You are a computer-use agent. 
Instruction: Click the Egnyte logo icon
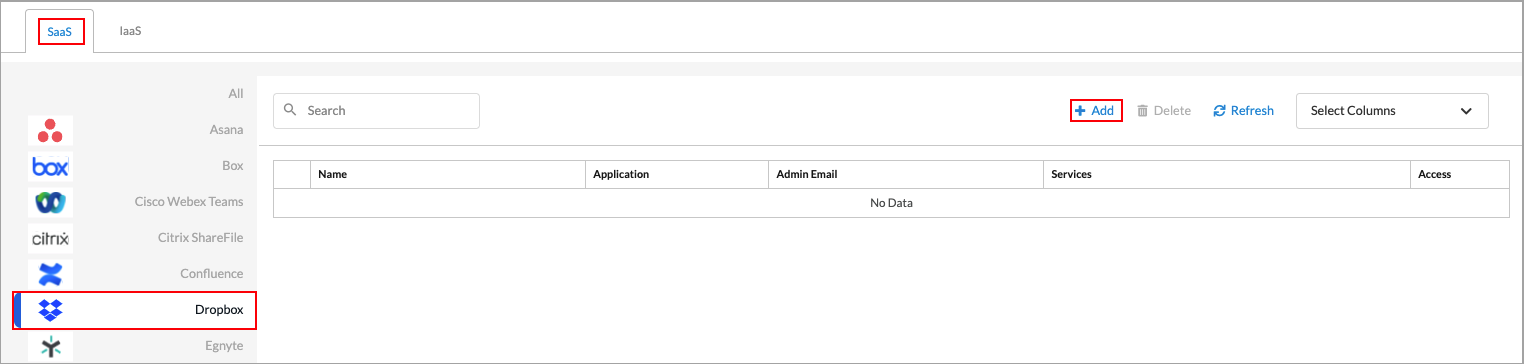(x=50, y=347)
